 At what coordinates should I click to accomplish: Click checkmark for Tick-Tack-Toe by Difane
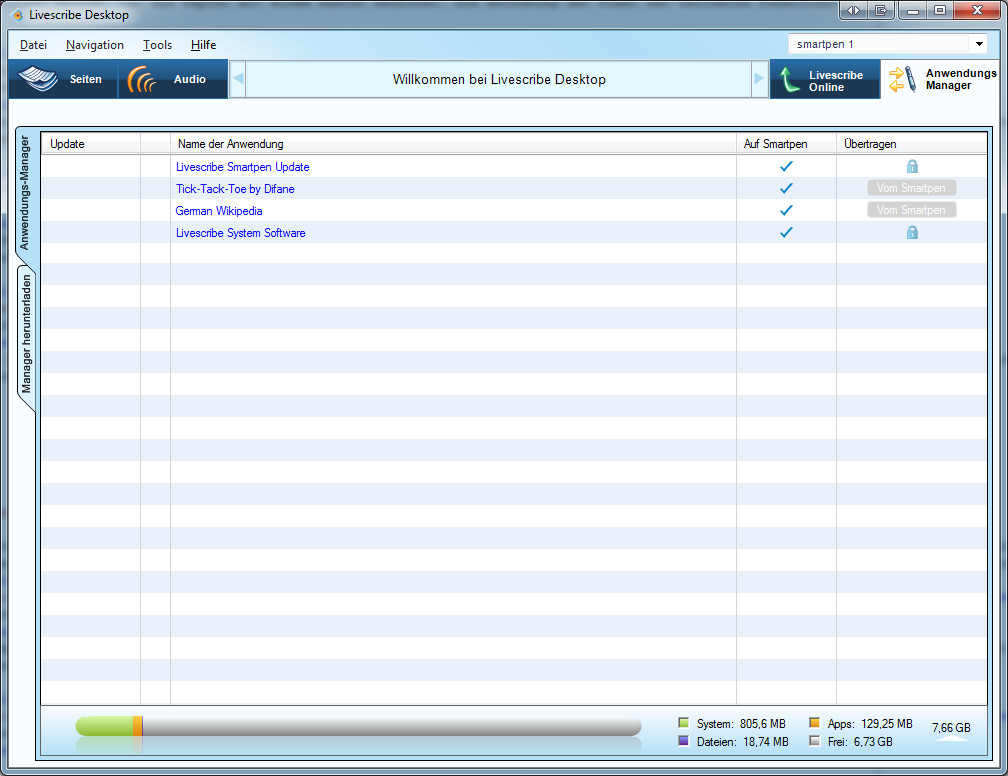point(786,188)
